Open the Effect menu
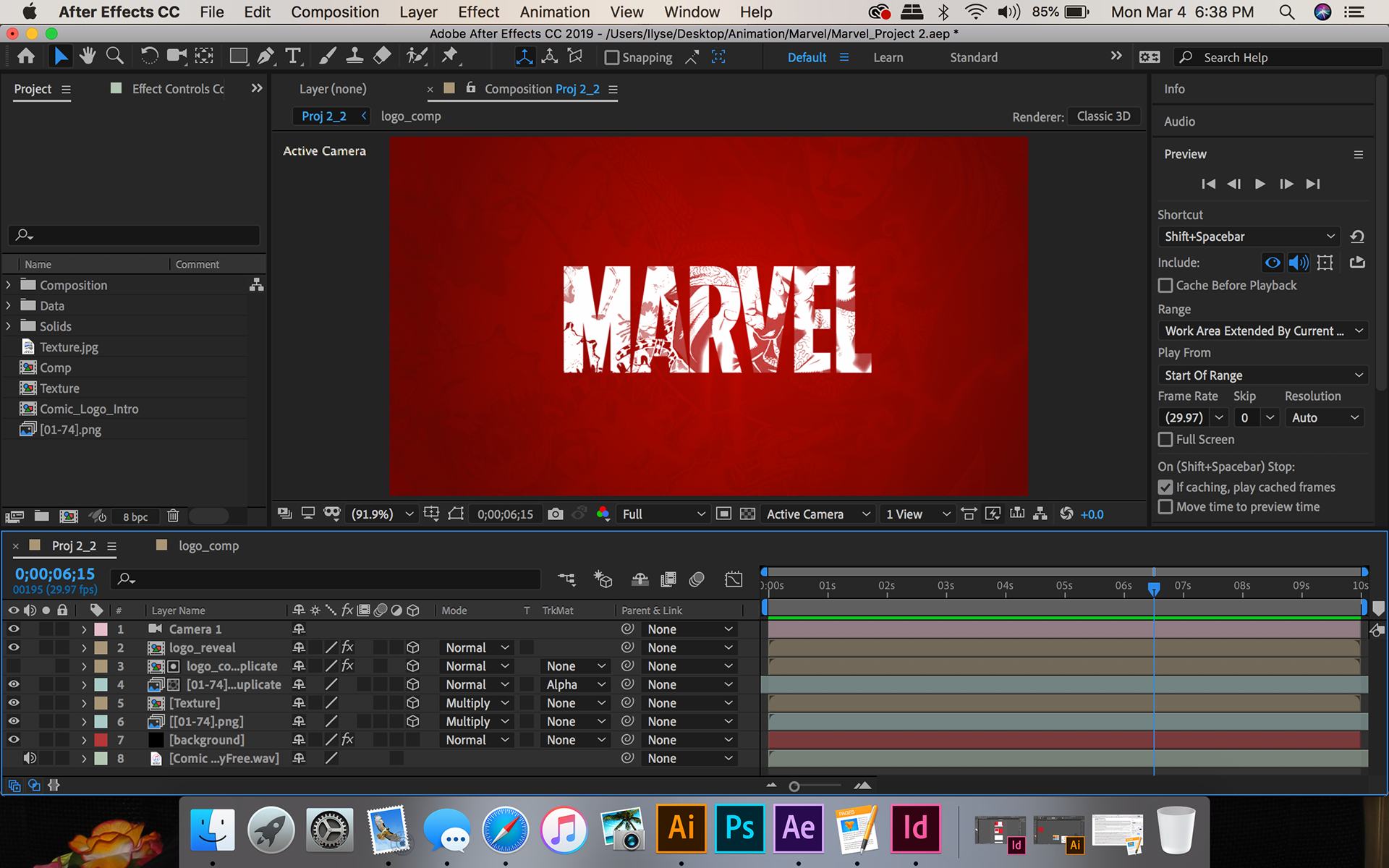 pos(478,12)
